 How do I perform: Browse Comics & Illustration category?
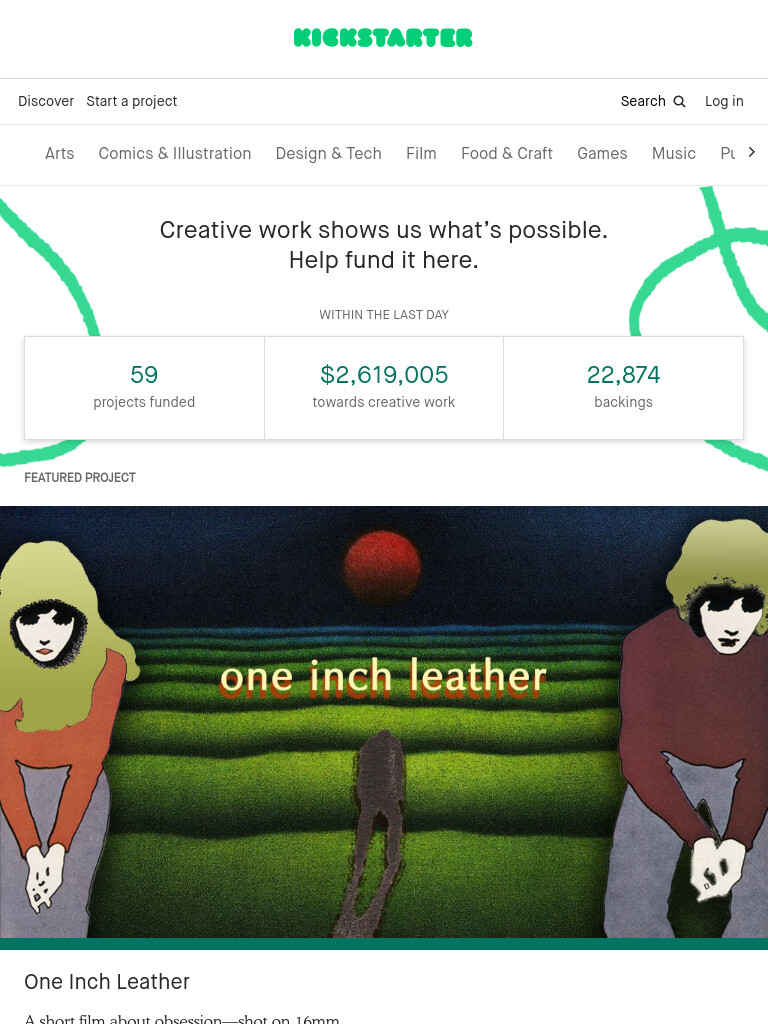point(174,153)
